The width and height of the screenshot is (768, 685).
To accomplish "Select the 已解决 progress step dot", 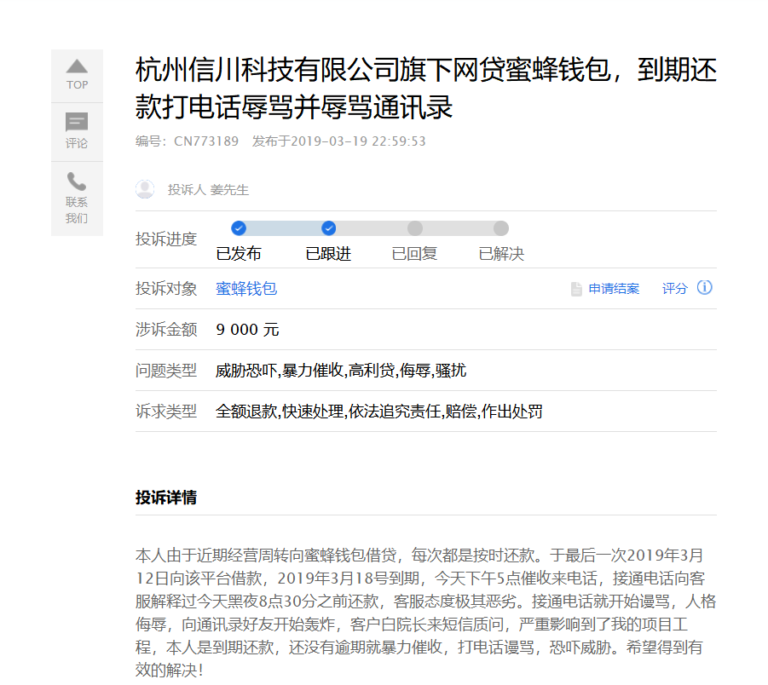I will point(501,228).
